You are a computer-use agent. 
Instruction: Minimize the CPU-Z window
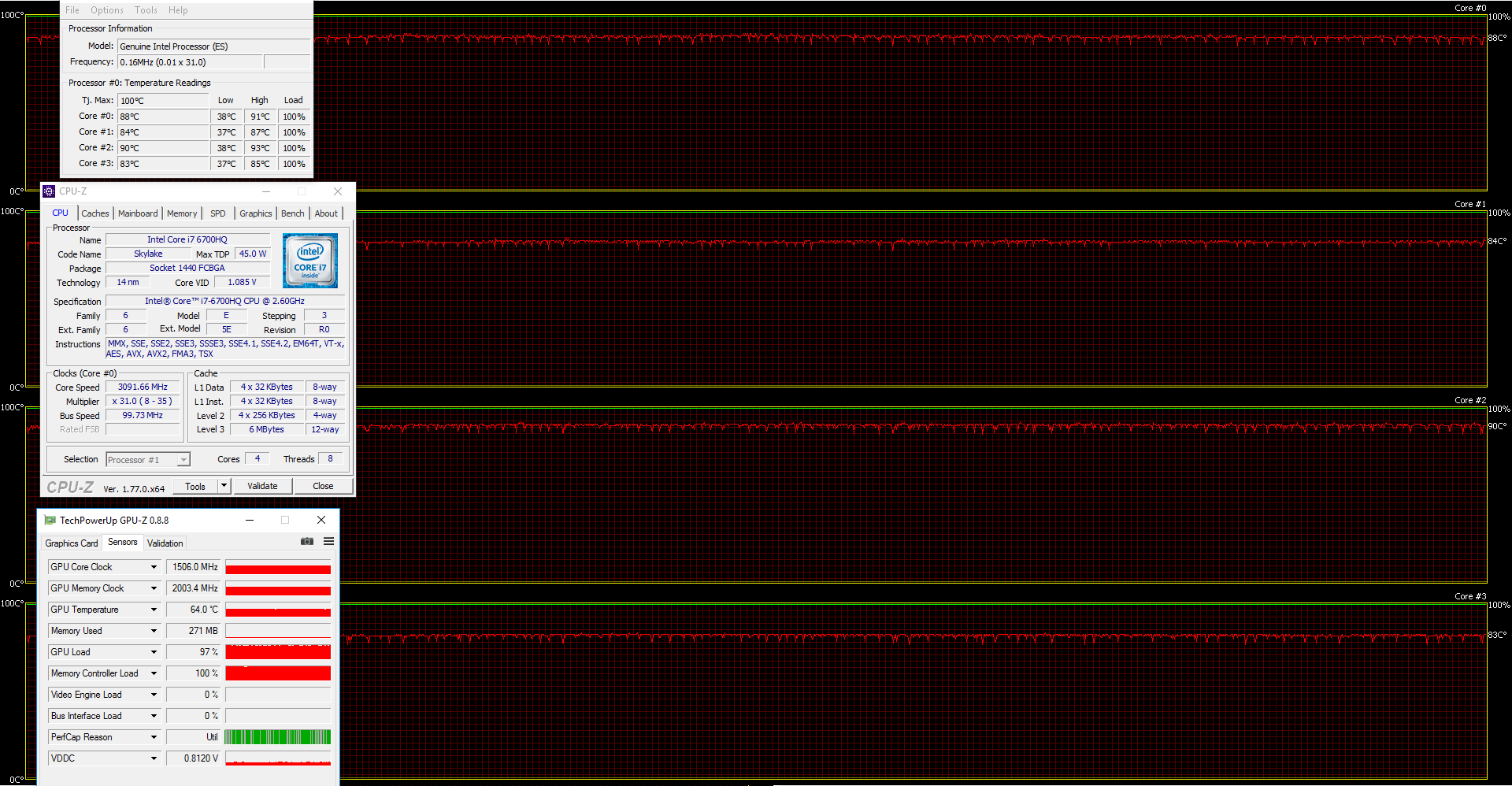(266, 191)
